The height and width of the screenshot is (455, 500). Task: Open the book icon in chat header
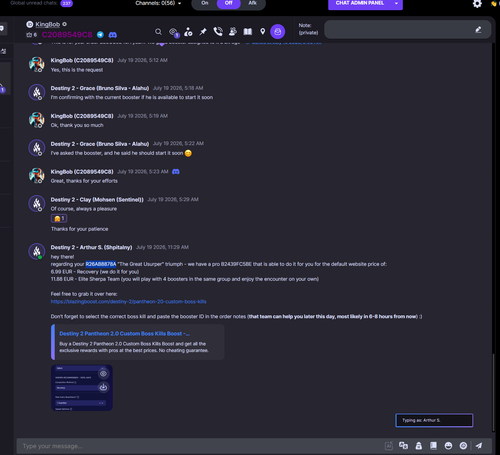[x=248, y=32]
